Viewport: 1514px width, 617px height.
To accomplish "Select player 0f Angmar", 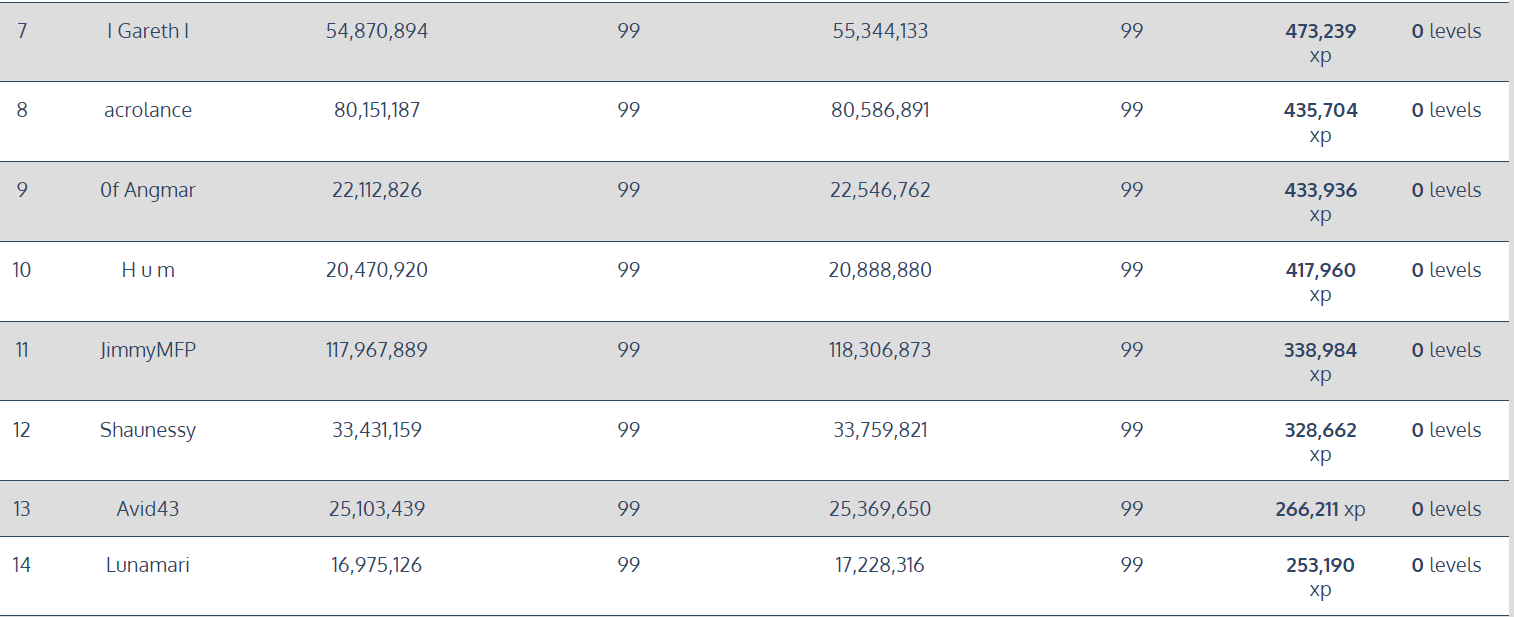I will click(148, 190).
